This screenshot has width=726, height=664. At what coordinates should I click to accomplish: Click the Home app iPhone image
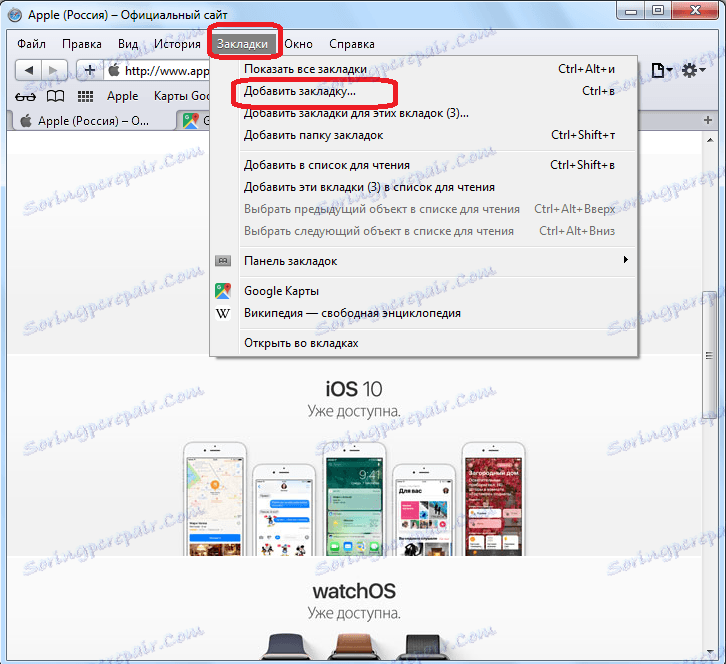coord(494,499)
